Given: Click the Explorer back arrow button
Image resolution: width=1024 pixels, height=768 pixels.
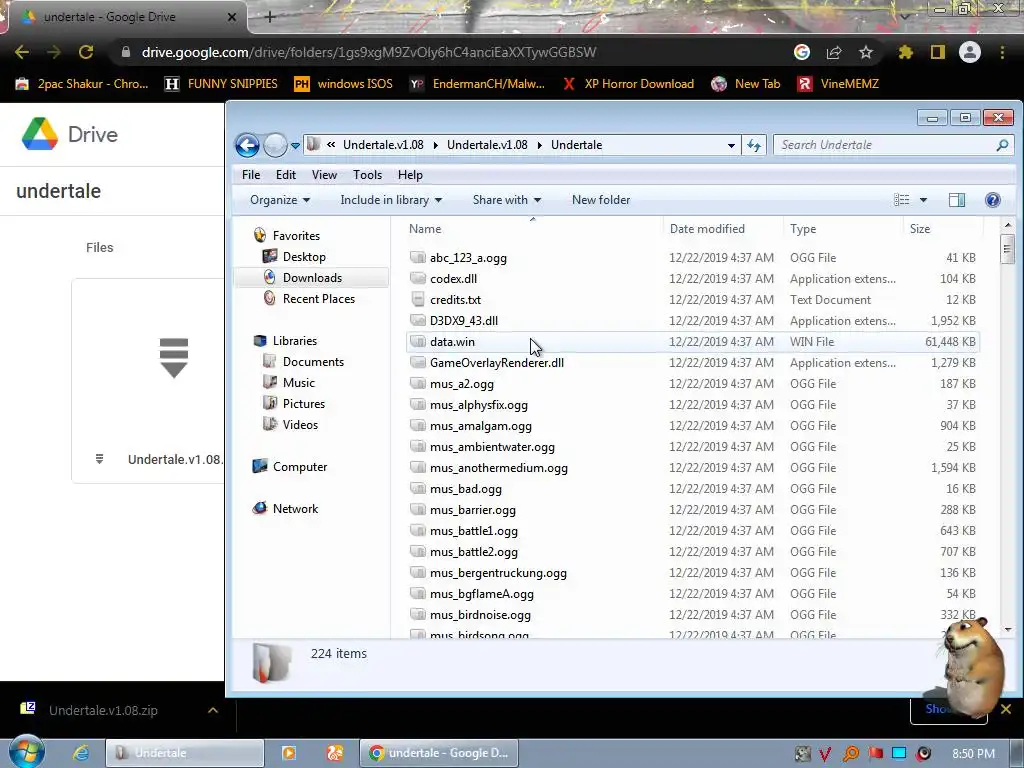Looking at the screenshot, I should pyautogui.click(x=248, y=145).
